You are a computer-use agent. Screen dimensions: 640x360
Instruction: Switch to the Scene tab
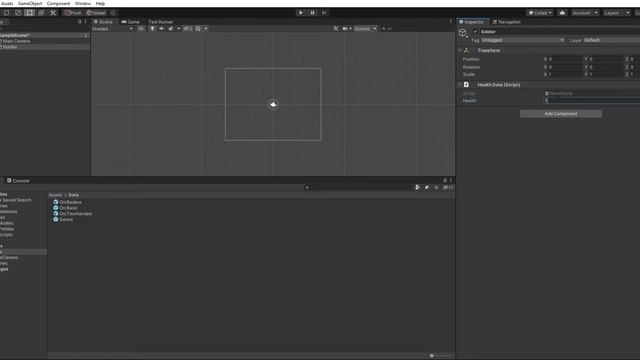(103, 22)
